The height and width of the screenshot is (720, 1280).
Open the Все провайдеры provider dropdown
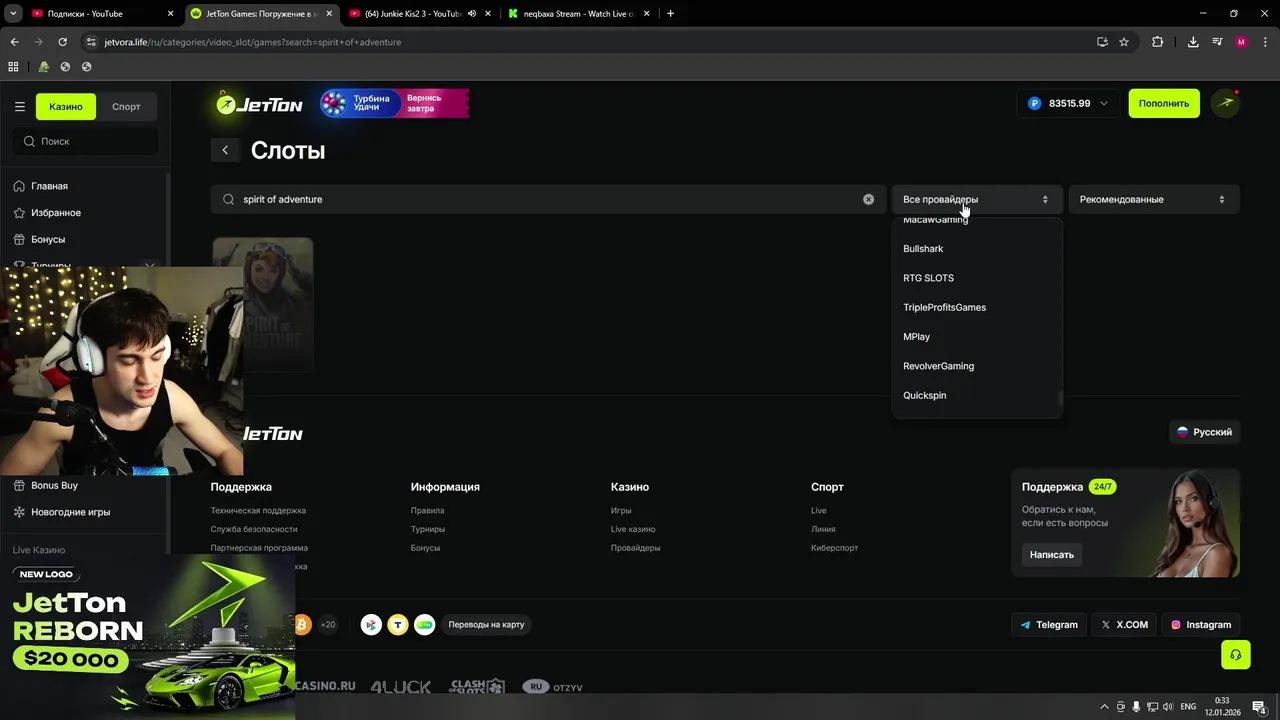(975, 199)
